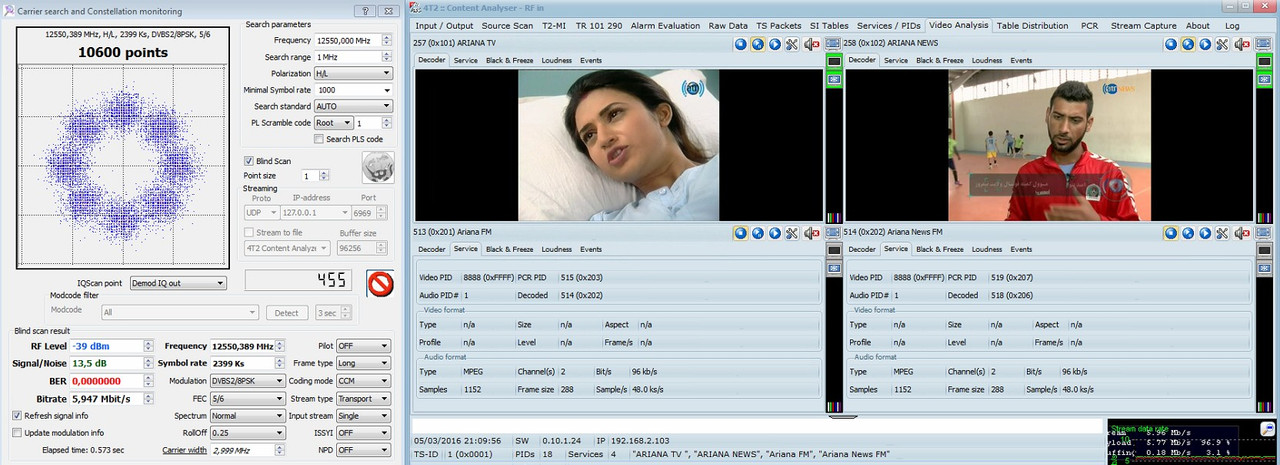Click the ARIANA NEWS video preview
The width and height of the screenshot is (1280, 465).
1050,145
